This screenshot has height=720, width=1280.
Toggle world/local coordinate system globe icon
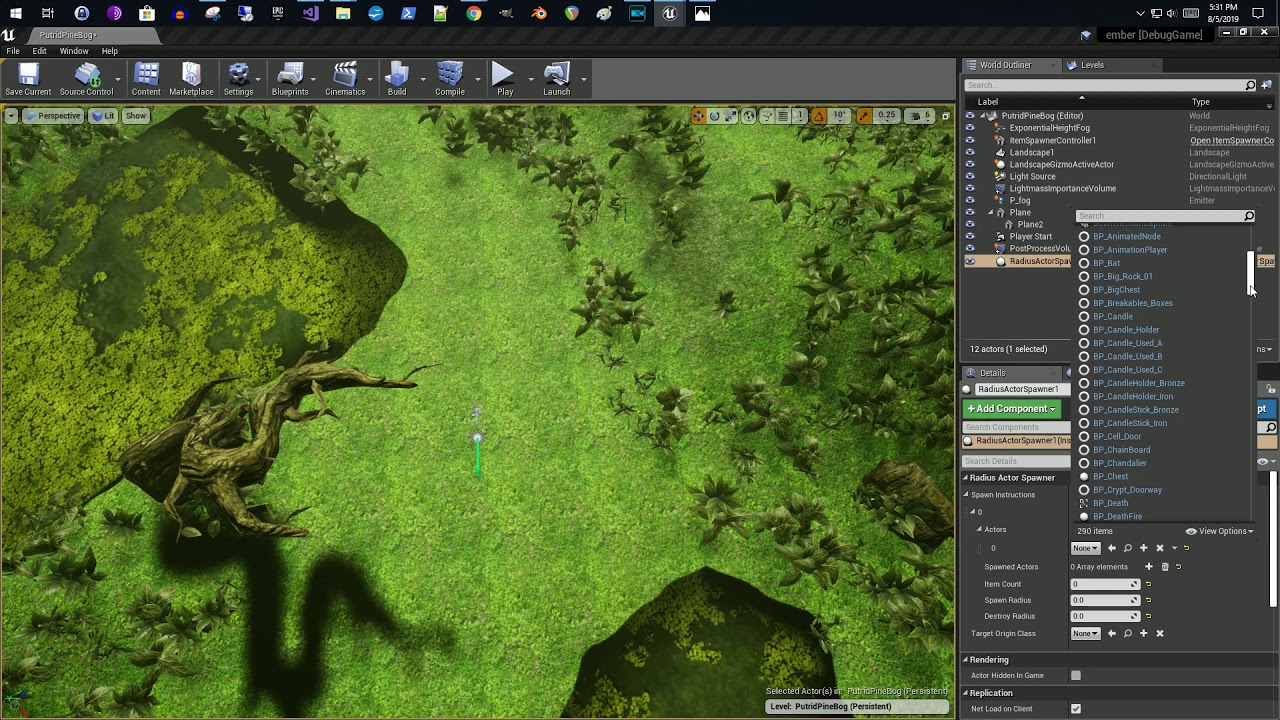coord(749,116)
